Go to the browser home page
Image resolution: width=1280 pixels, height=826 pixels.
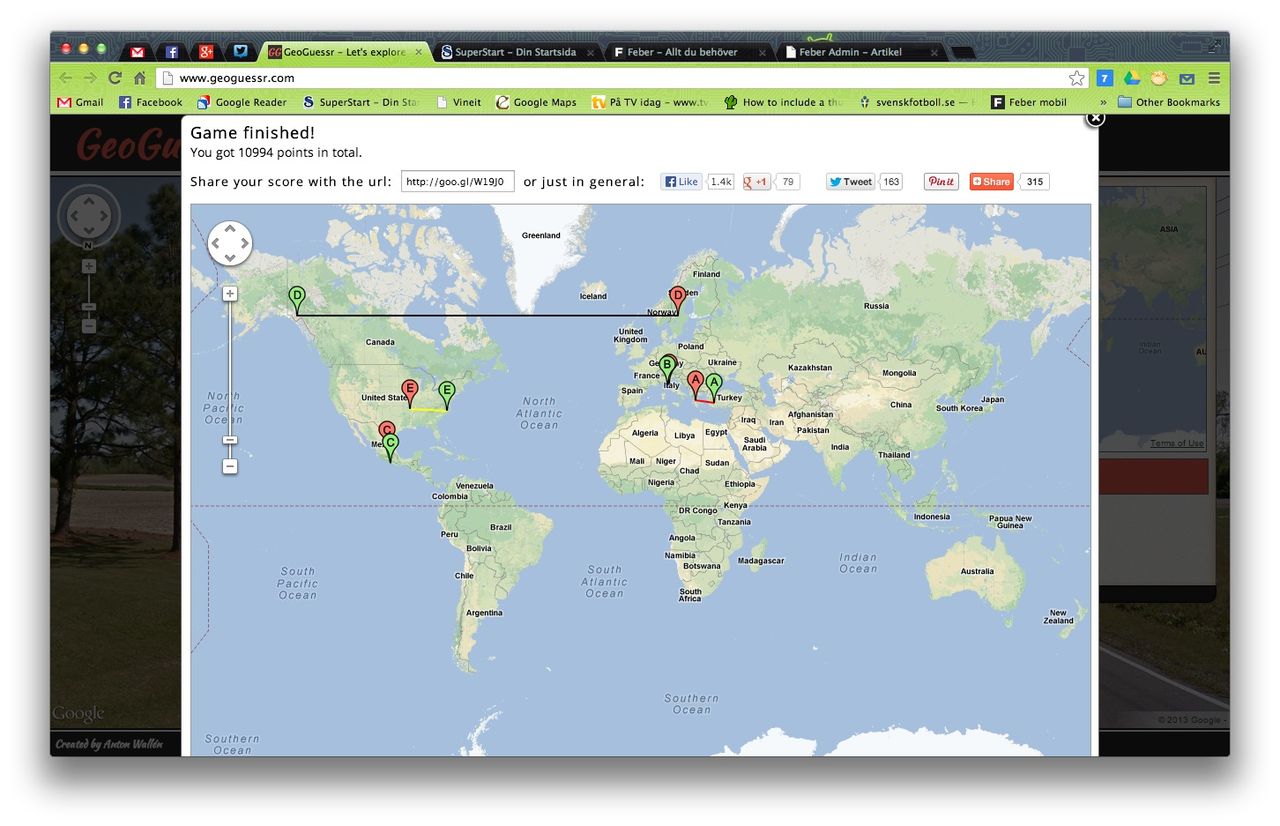point(140,78)
